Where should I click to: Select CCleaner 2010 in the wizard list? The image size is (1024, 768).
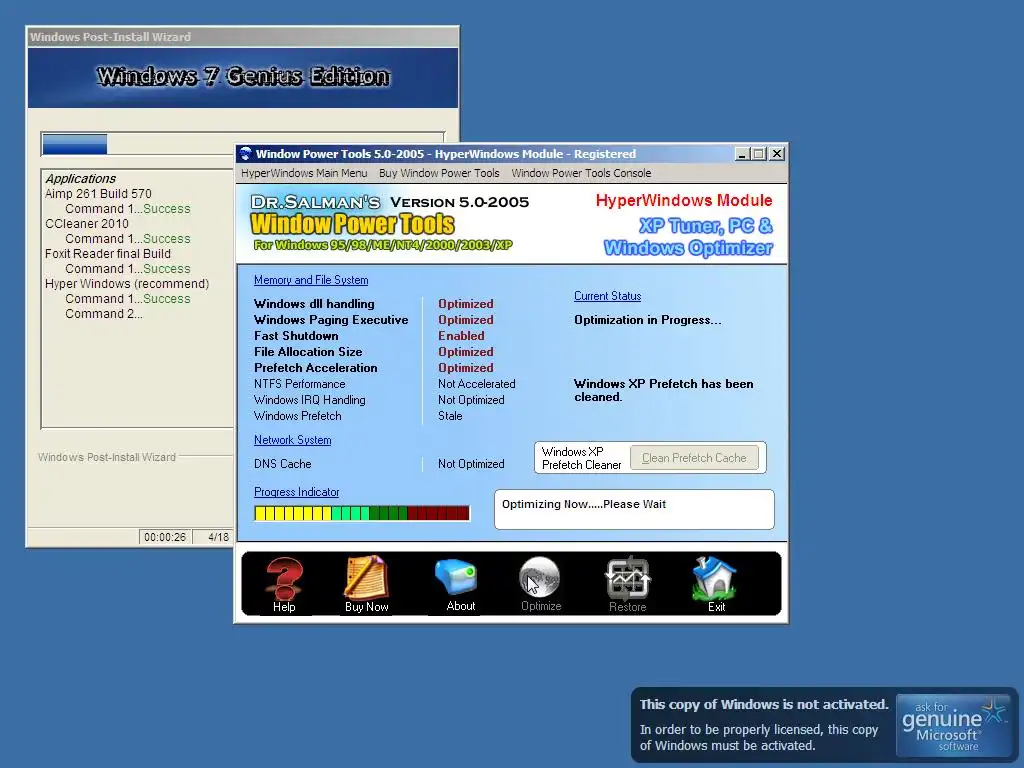[x=87, y=224]
